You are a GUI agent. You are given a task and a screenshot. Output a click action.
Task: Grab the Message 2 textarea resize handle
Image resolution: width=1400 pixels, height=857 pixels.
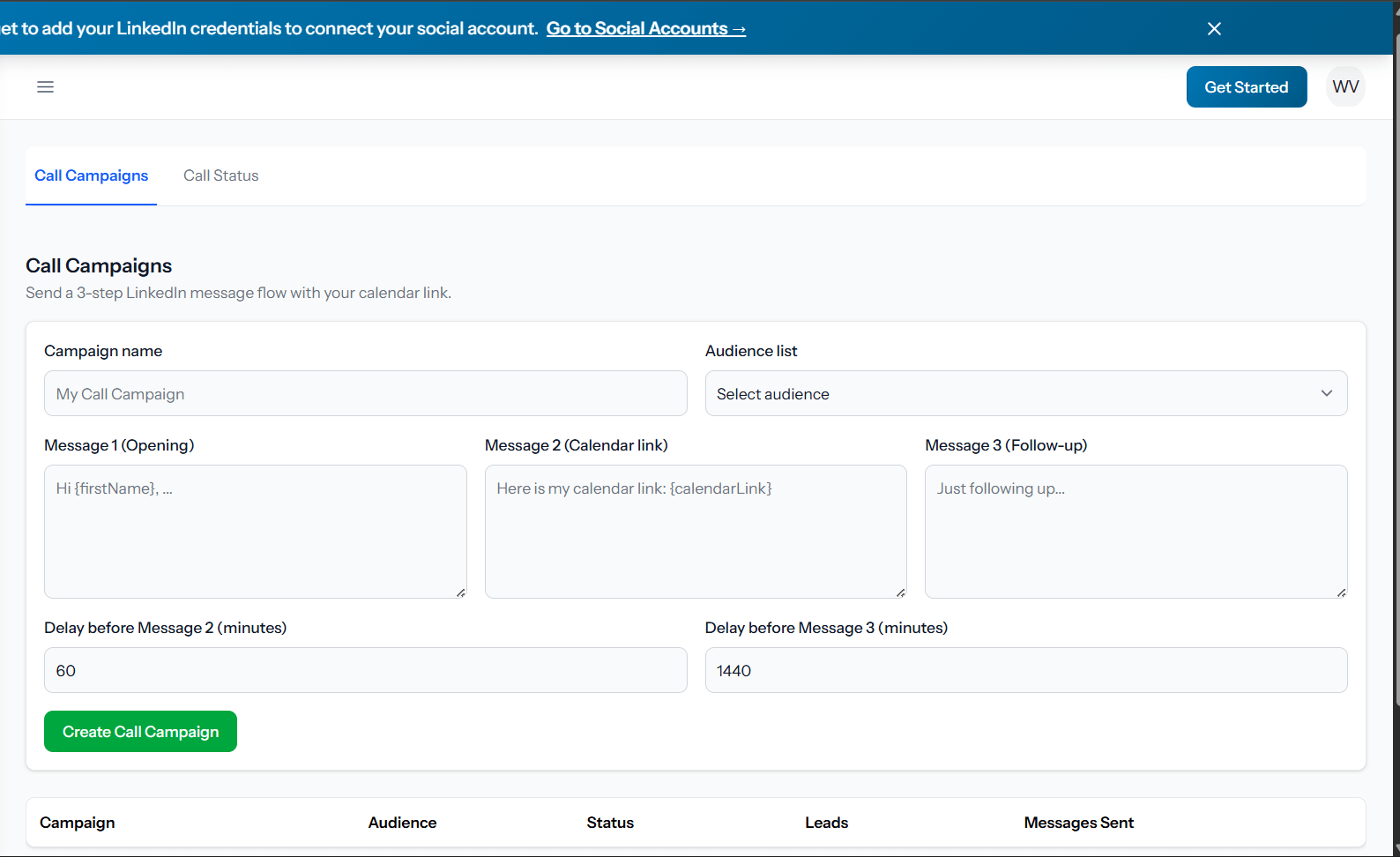901,592
